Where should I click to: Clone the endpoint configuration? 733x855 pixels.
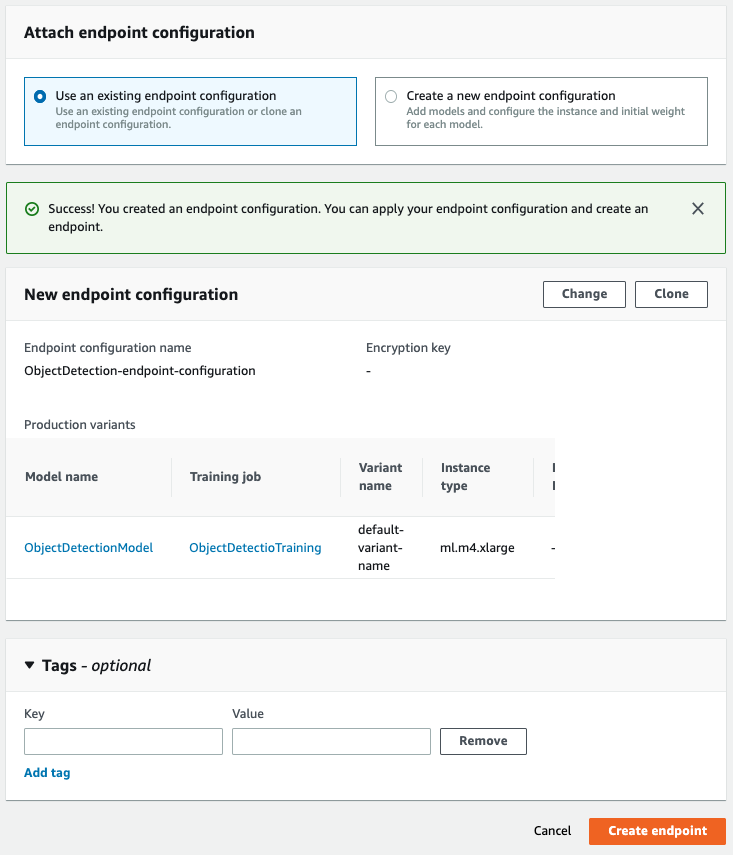pyautogui.click(x=671, y=294)
